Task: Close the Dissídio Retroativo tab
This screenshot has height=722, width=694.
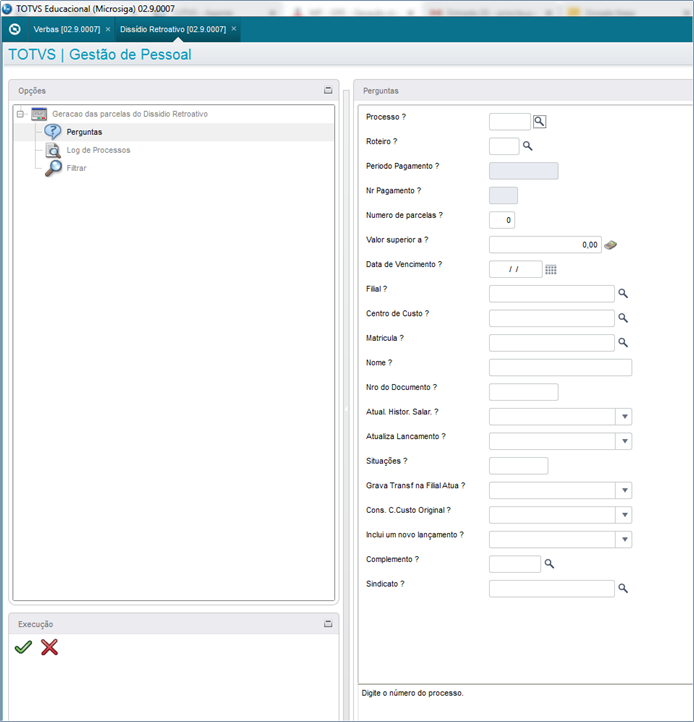Action: click(234, 29)
